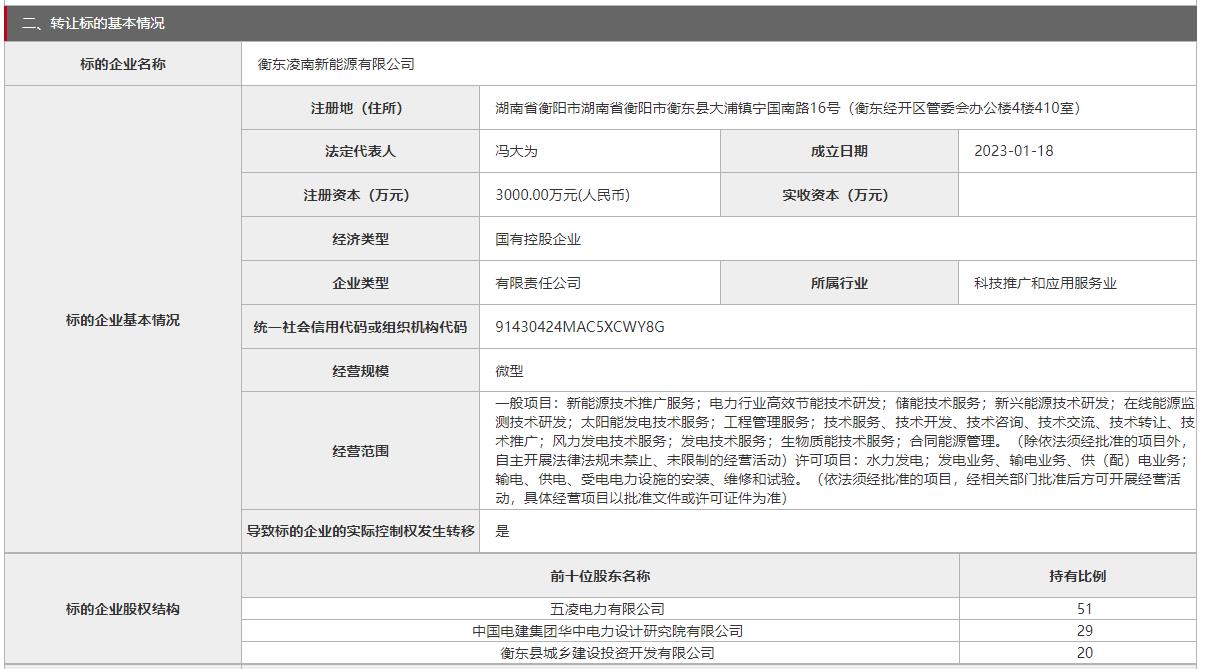Click the company name 衡东凌南新能源有限公司
Image resolution: width=1205 pixels, height=669 pixels.
pos(336,64)
